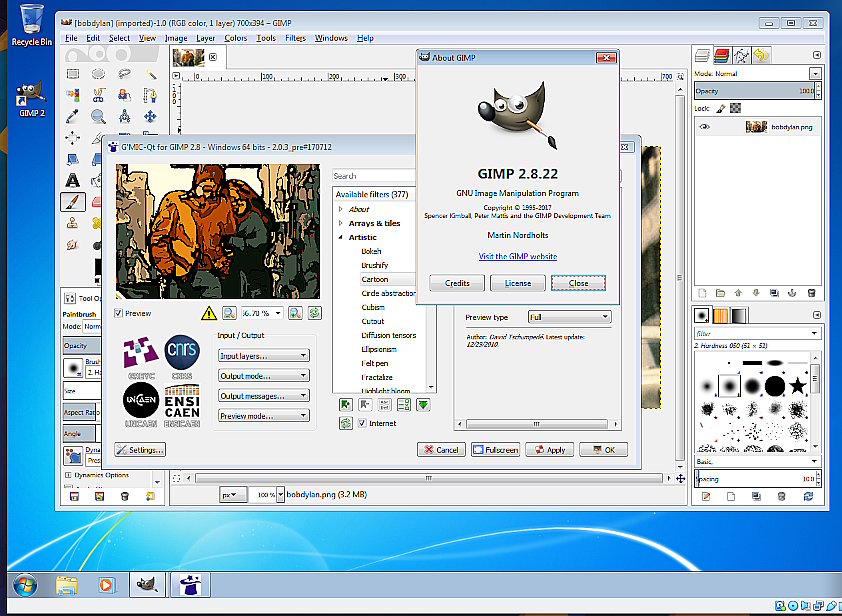Click the G'MIC filter selection mode checklist icon
Screen dimensions: 842x616
tap(404, 404)
